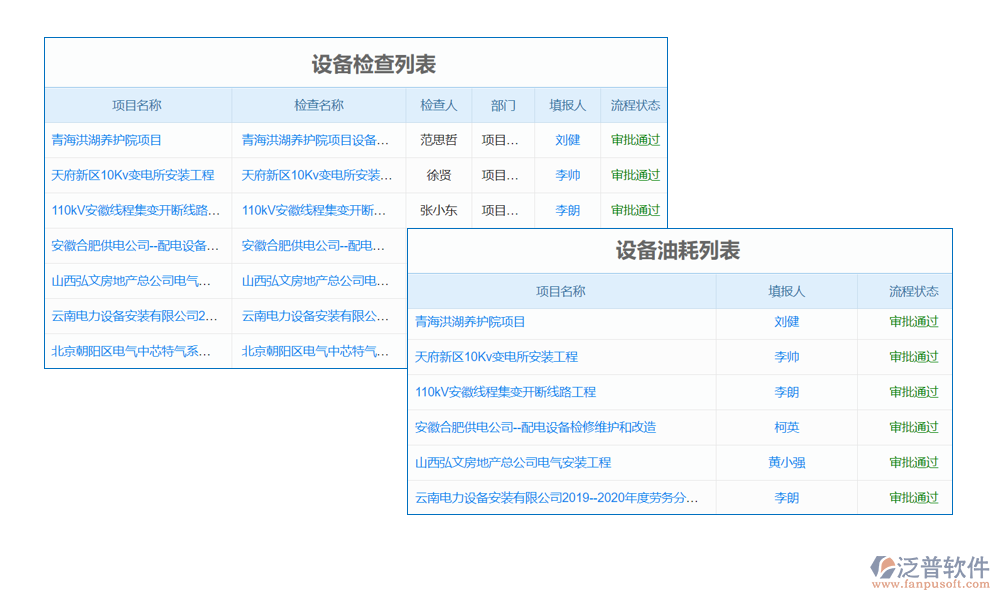Click the 部门 column header

[x=503, y=105]
